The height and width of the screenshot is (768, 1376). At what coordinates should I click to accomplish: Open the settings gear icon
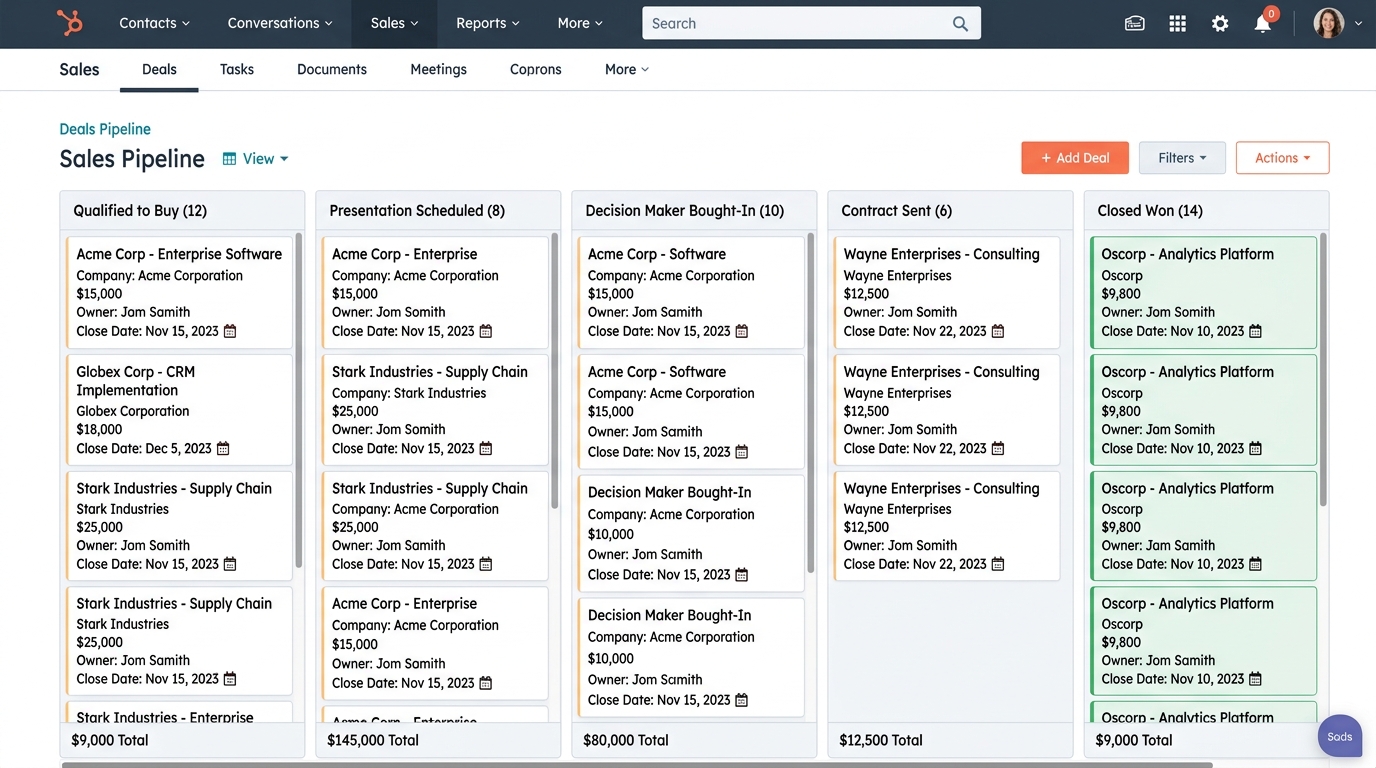click(x=1220, y=23)
